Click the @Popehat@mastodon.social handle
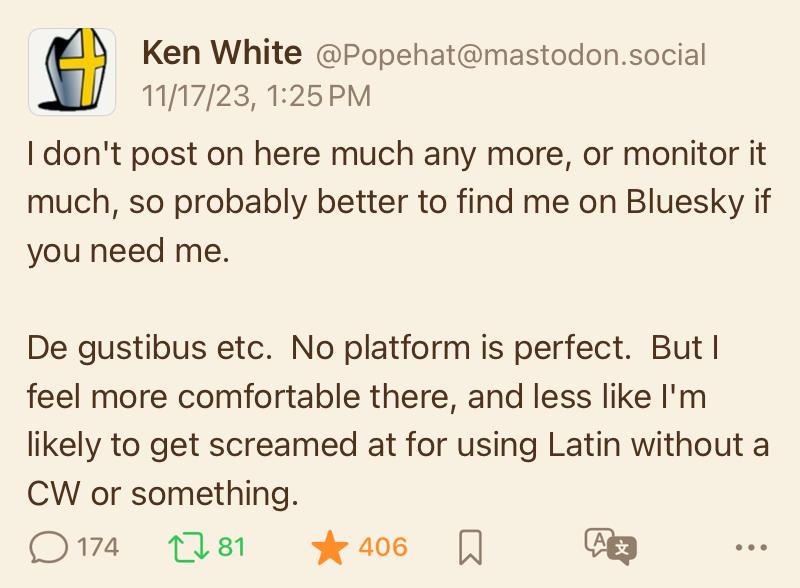This screenshot has width=800, height=588. [511, 55]
